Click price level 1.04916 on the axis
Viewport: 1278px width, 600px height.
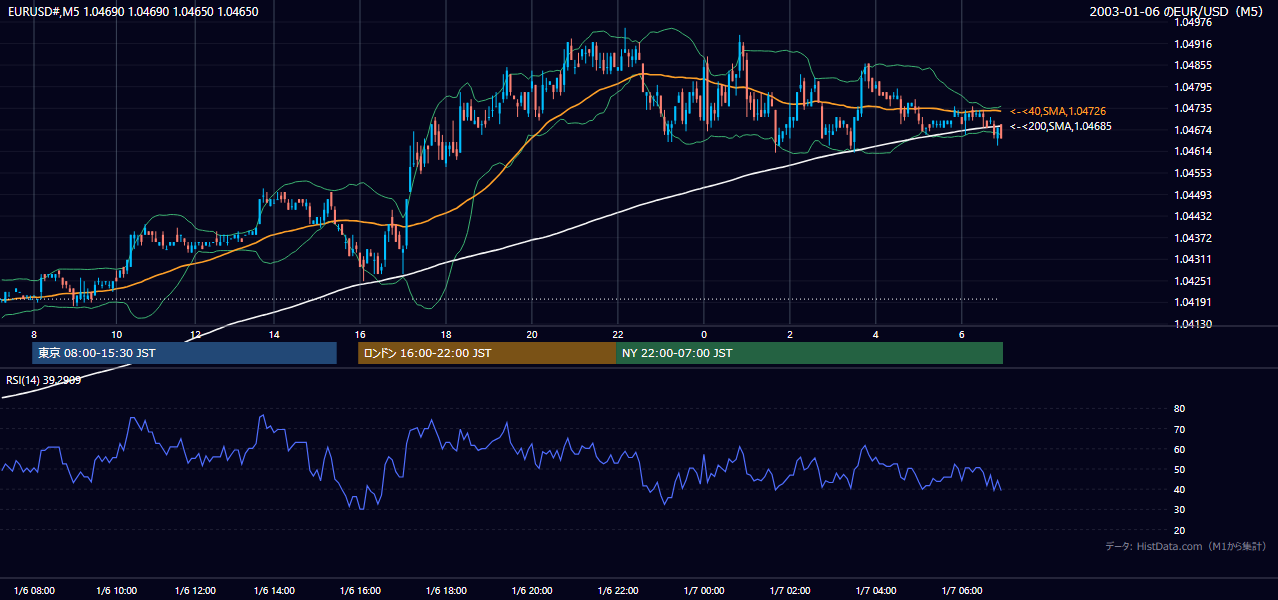click(1194, 44)
